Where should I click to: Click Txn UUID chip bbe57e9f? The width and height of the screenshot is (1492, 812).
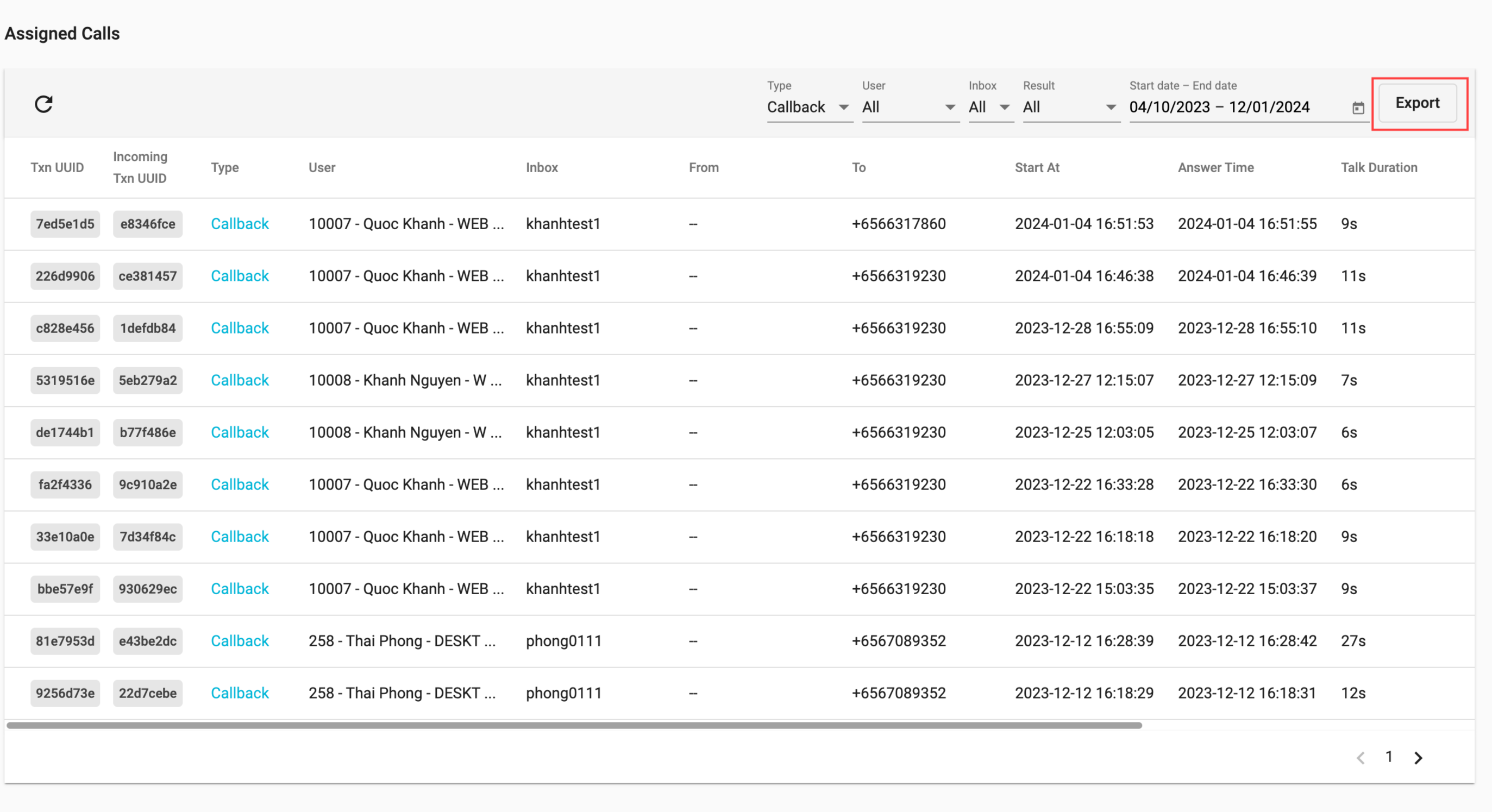click(x=65, y=589)
